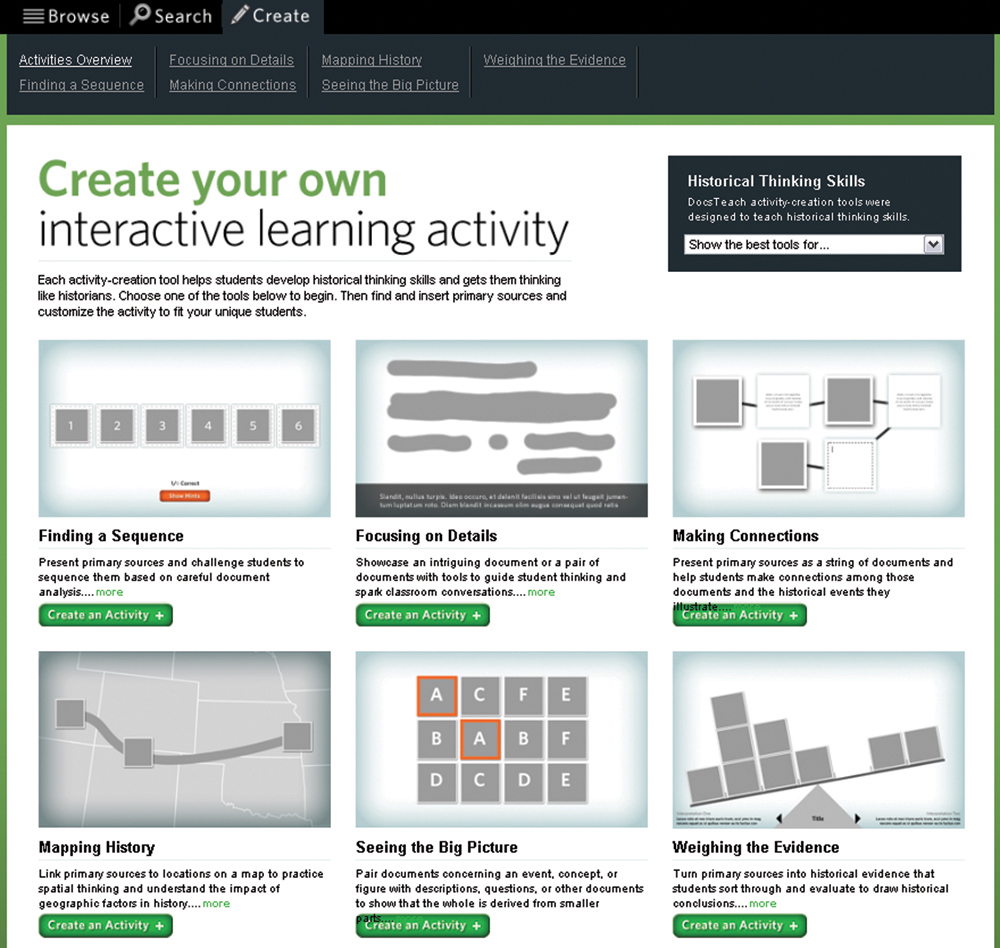Click the Finding a Sequence thumbnail image

184,428
